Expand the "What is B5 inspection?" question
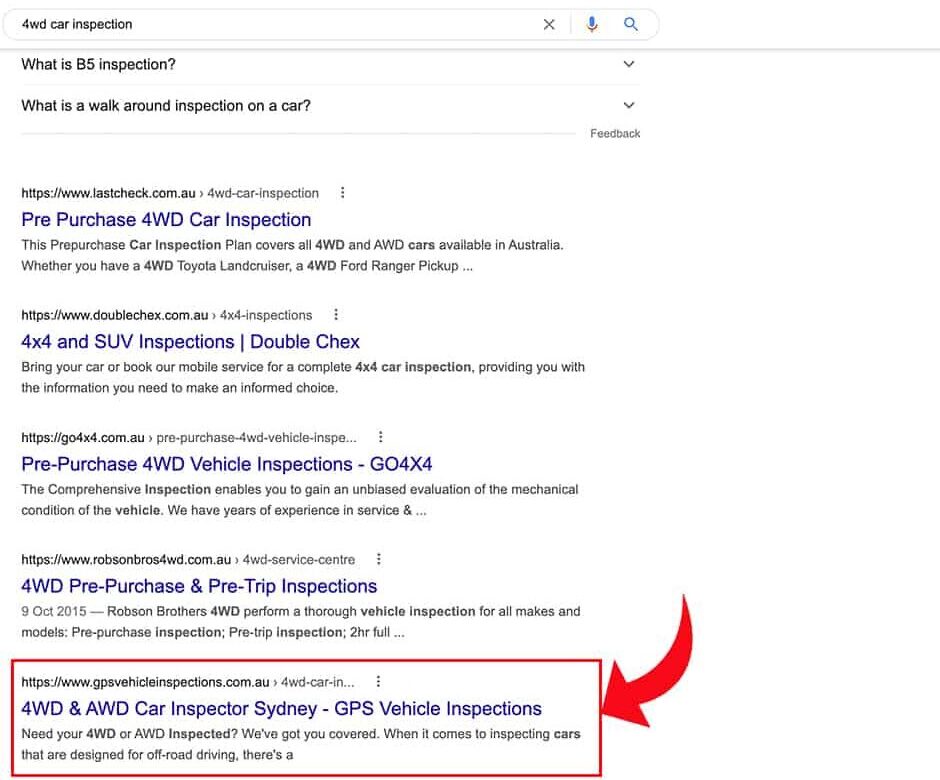 tap(628, 64)
